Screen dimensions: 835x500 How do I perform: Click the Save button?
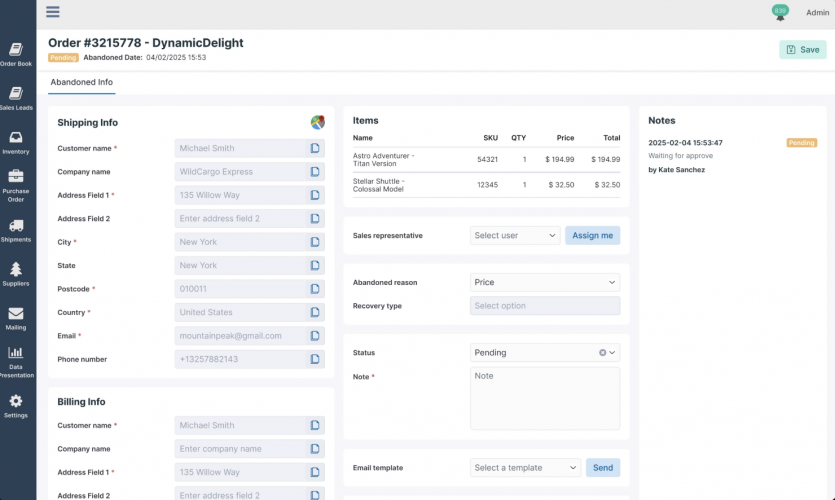(x=803, y=50)
